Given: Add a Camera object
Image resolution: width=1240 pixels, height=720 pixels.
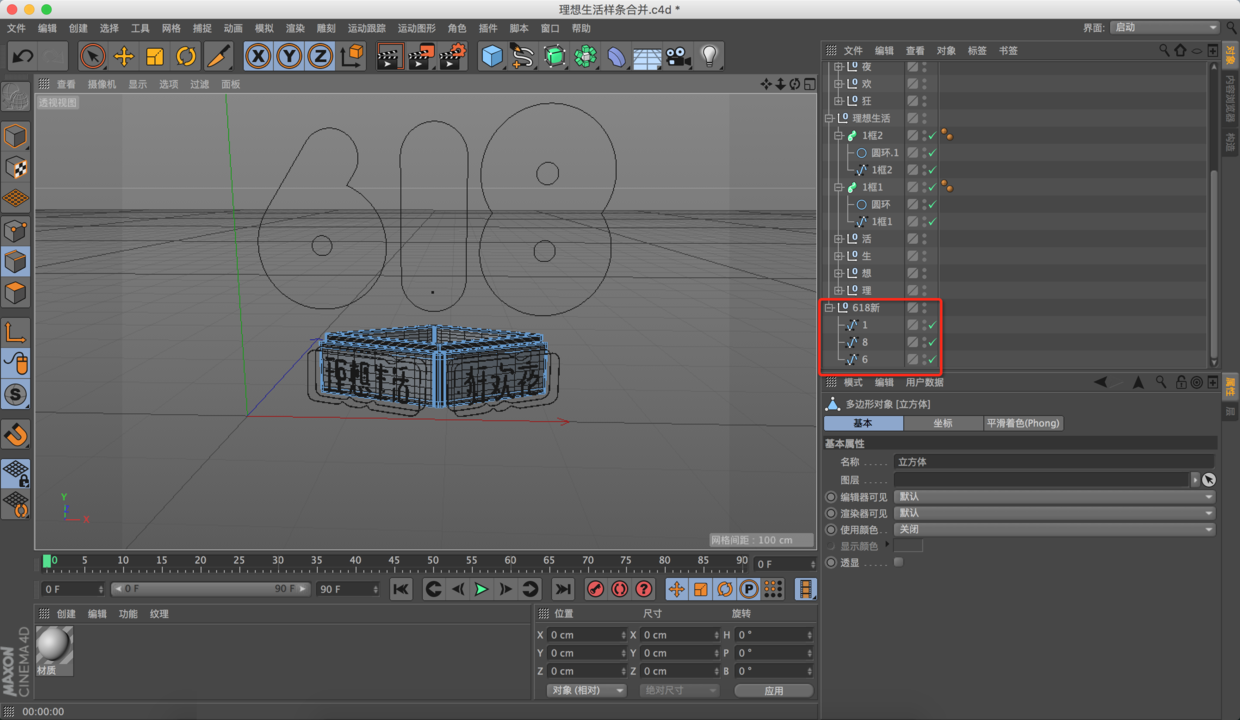Looking at the screenshot, I should tap(678, 56).
